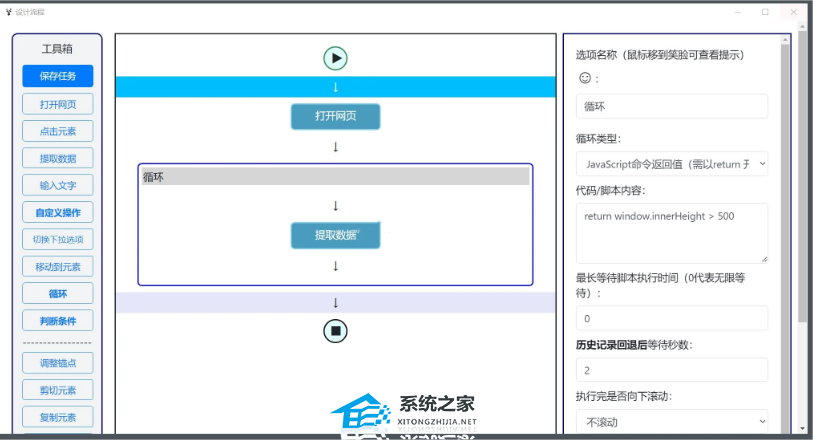The width and height of the screenshot is (813, 440).
Task: Edit the script textarea with return window.innerHeight
Action: [671, 233]
